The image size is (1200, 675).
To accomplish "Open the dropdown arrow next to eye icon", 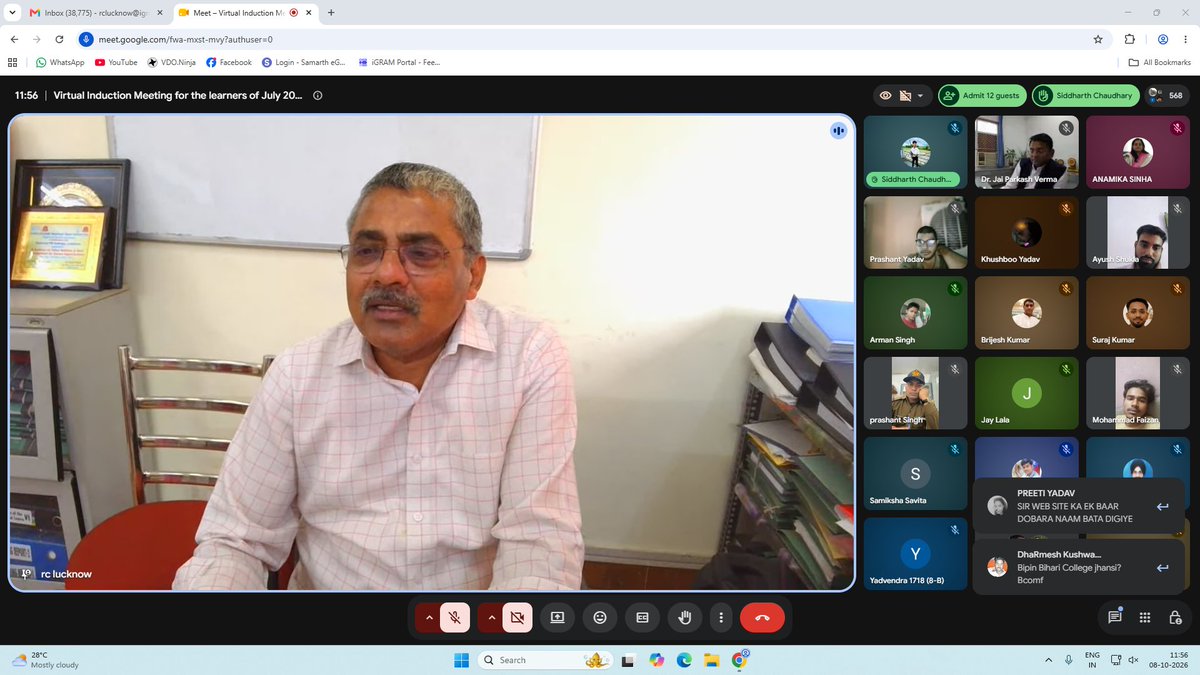I will [921, 96].
